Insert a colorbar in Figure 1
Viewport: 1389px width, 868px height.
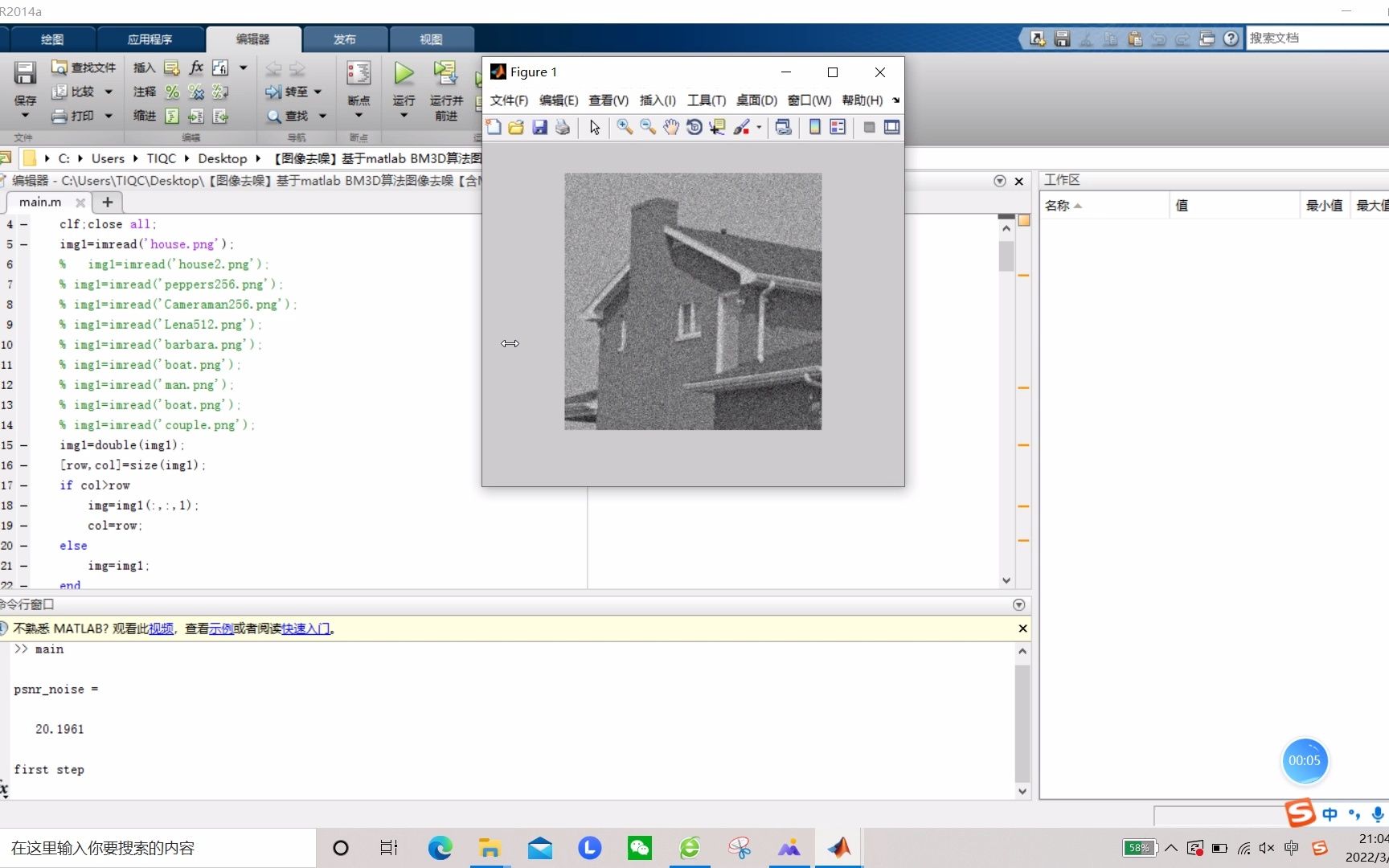click(814, 127)
